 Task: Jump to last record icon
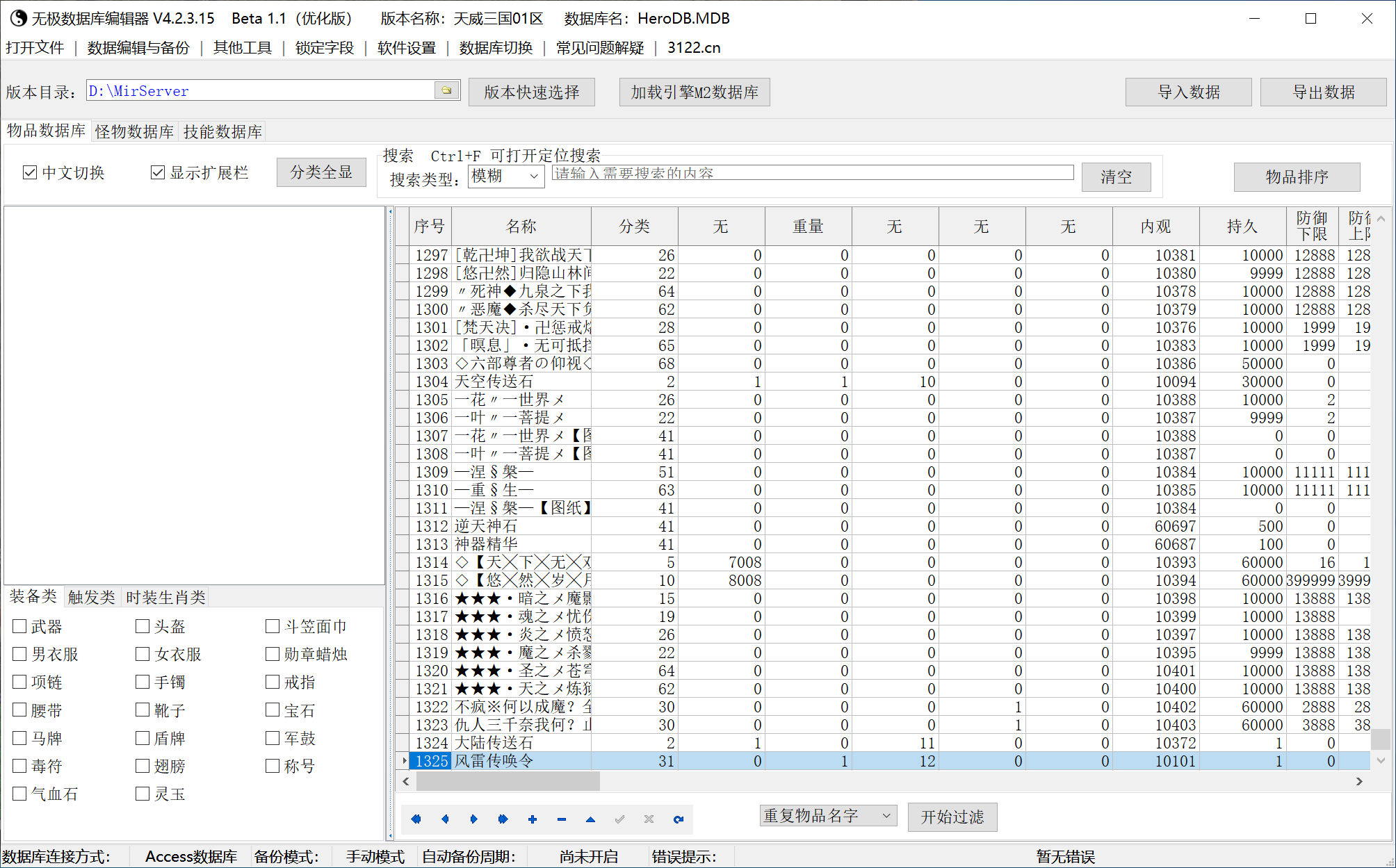click(x=503, y=819)
